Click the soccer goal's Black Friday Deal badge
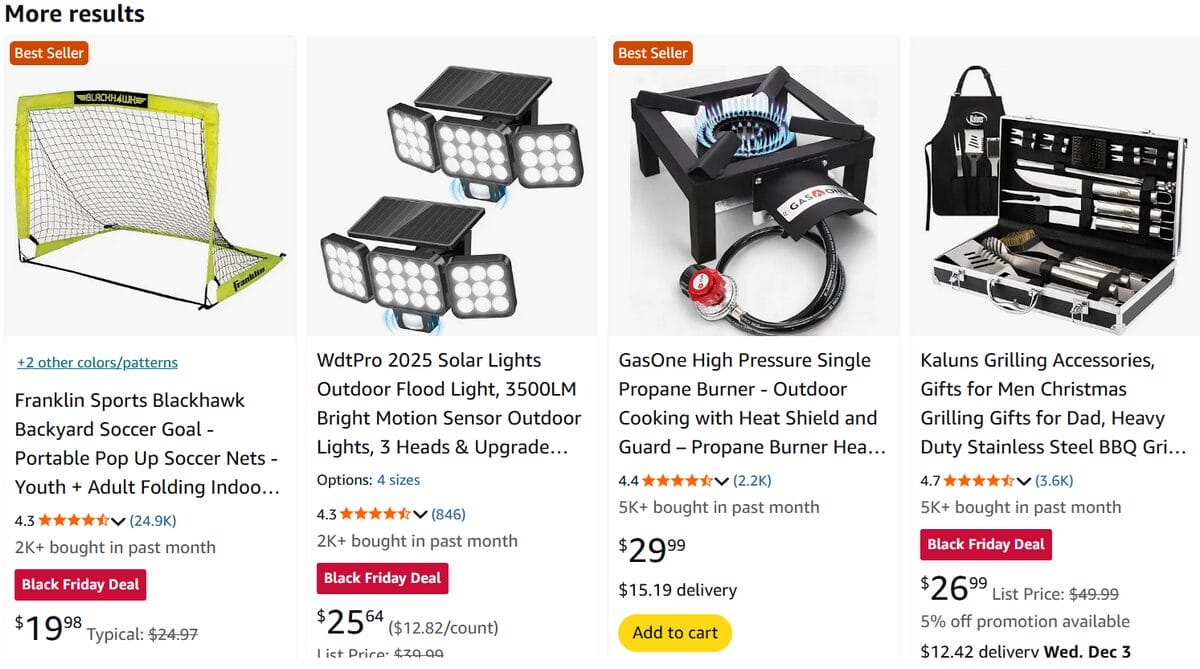Viewport: 1200px width, 669px height. pos(80,584)
